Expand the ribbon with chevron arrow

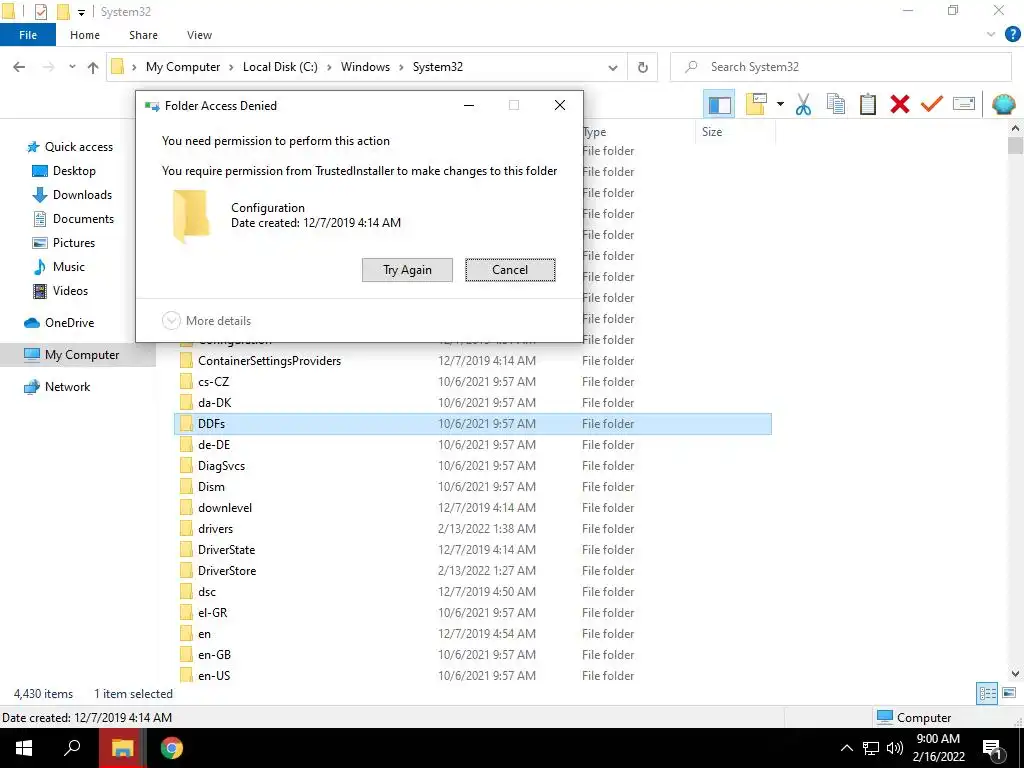point(991,35)
